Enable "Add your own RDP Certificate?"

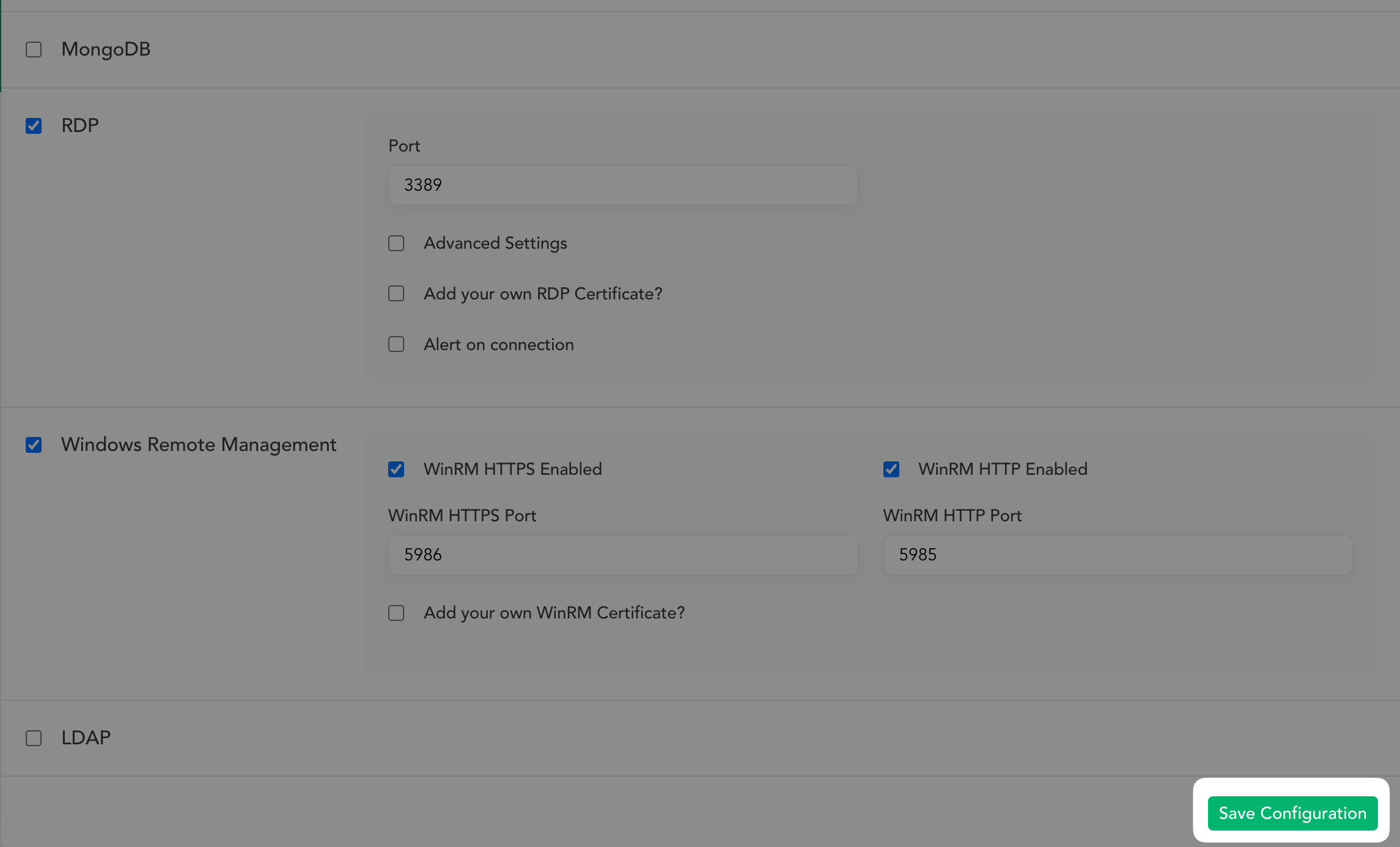(396, 293)
